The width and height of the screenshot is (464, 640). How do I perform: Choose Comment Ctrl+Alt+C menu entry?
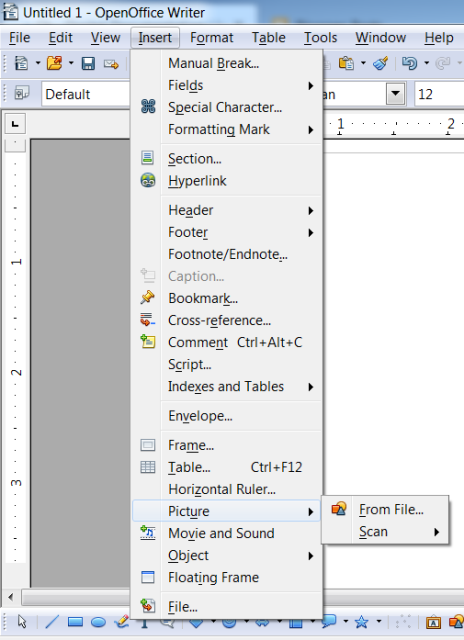pyautogui.click(x=227, y=342)
